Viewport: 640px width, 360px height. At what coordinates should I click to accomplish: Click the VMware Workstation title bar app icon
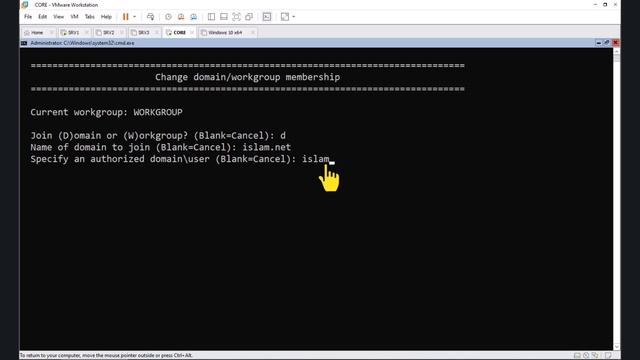point(25,5)
